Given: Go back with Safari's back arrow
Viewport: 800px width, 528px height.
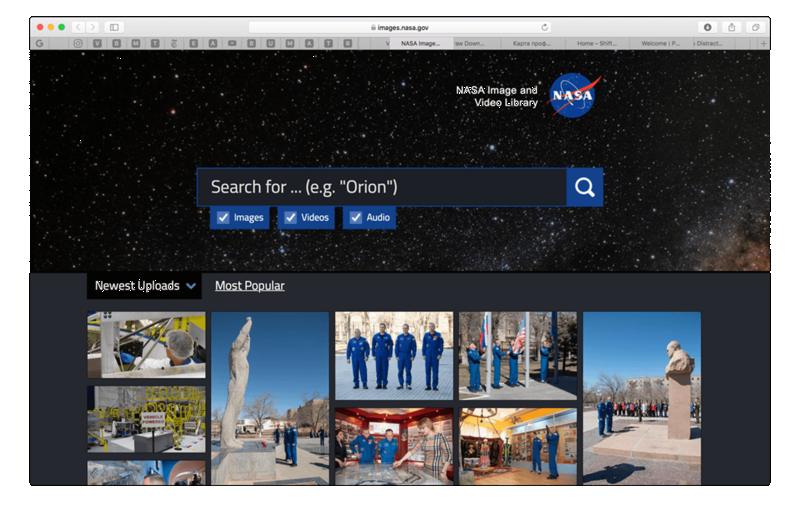Looking at the screenshot, I should (77, 27).
